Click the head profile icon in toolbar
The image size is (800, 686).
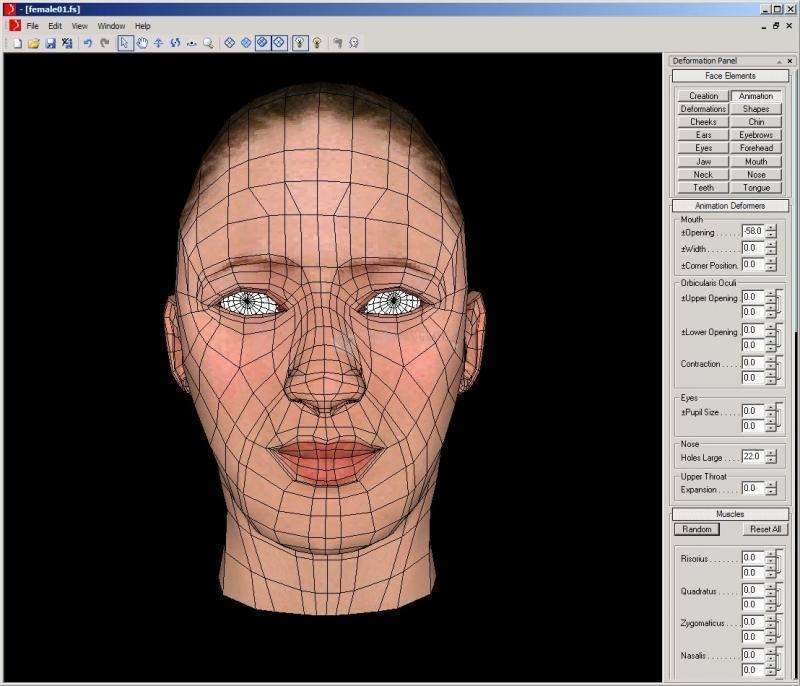point(337,43)
